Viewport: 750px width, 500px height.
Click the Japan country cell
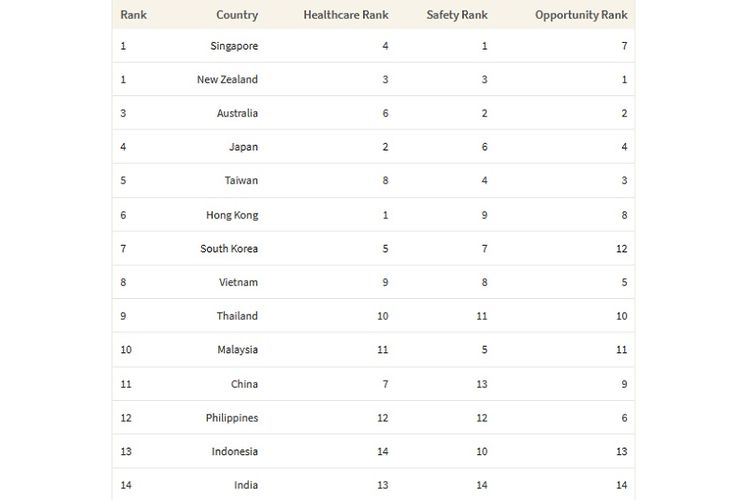243,147
